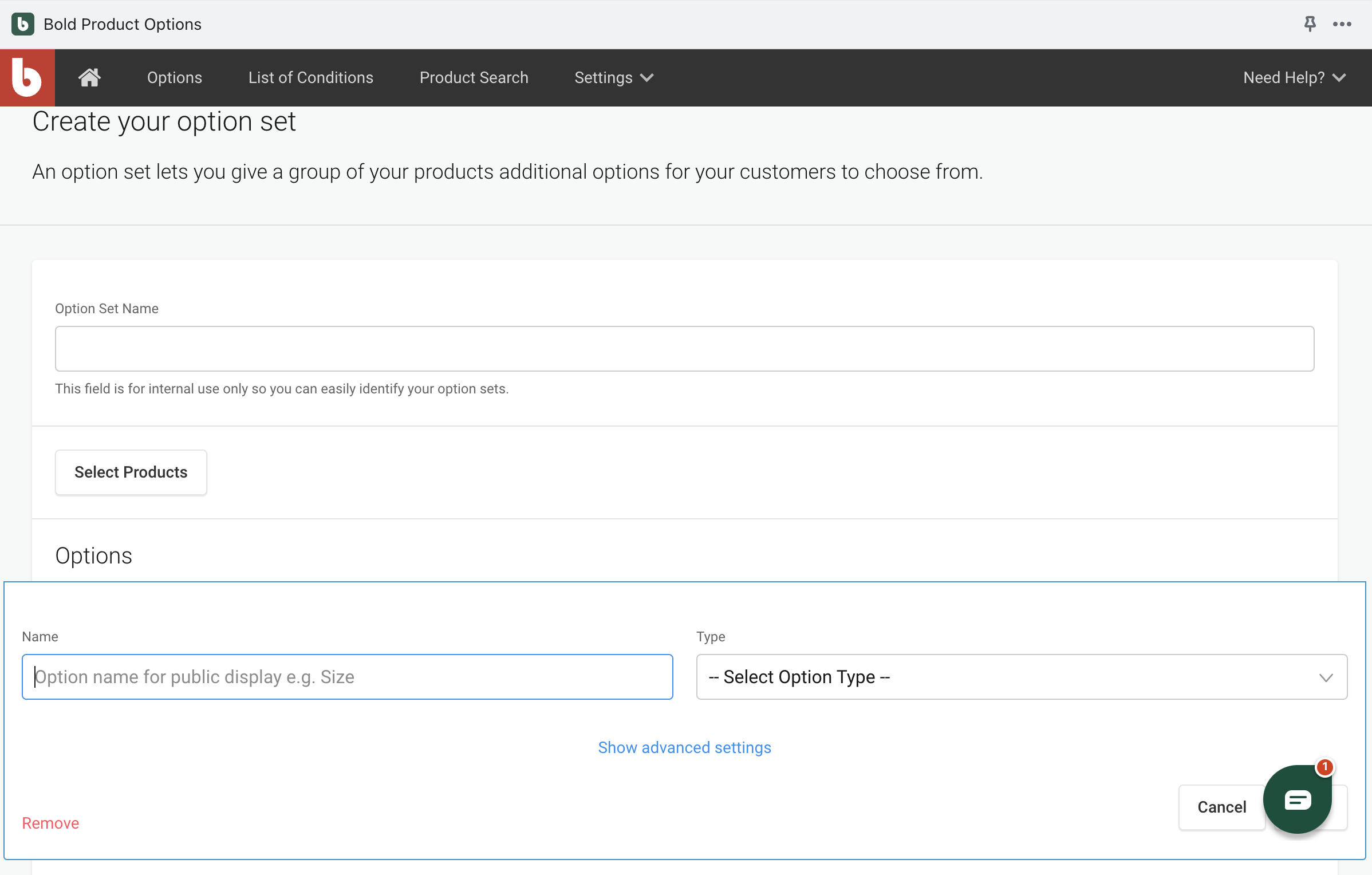
Task: Click the Options navigation tab
Action: point(174,77)
